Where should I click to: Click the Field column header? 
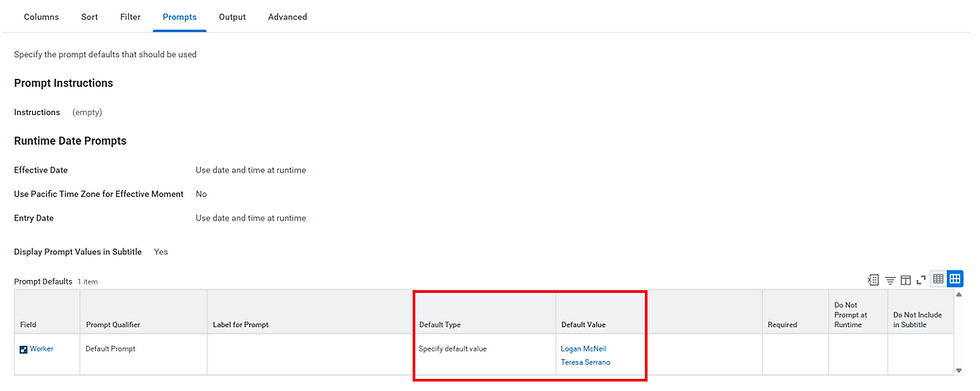[47, 312]
